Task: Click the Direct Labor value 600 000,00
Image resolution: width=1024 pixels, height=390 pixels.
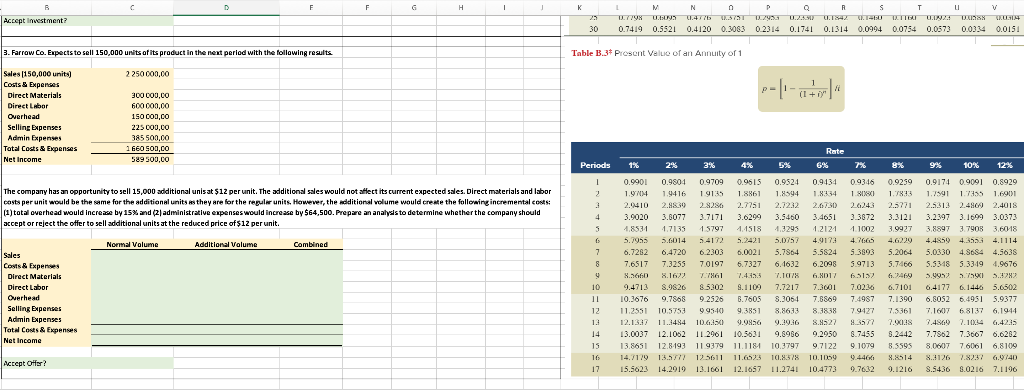Action: [150, 106]
